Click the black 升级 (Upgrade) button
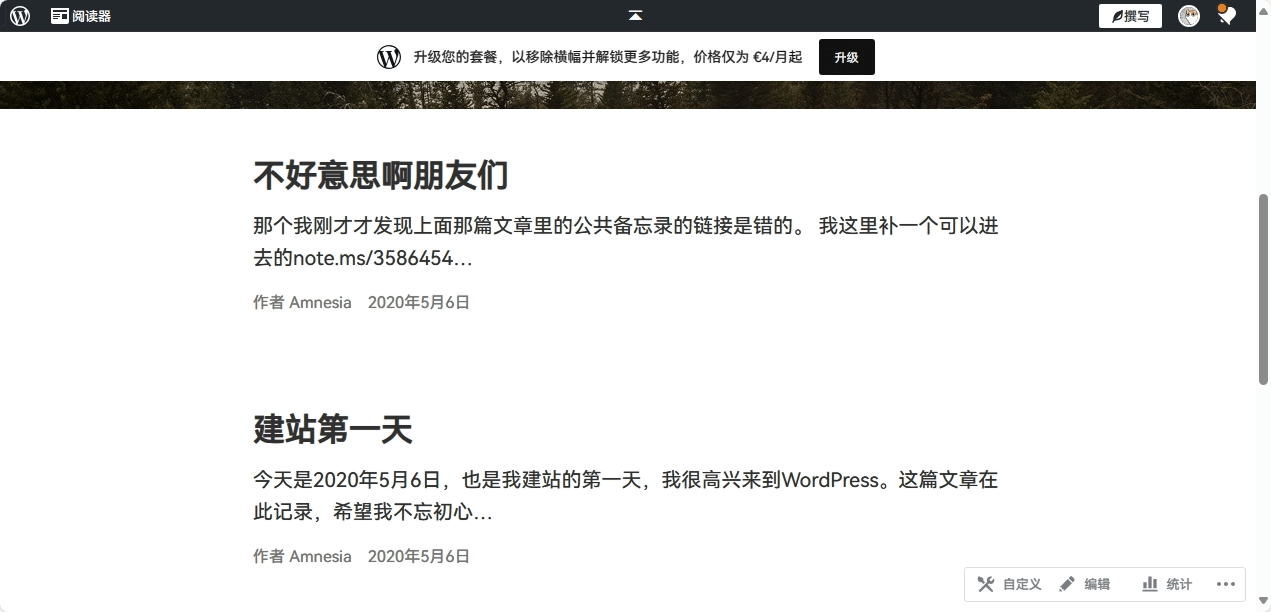Viewport: 1271px width, 612px height. click(x=846, y=57)
